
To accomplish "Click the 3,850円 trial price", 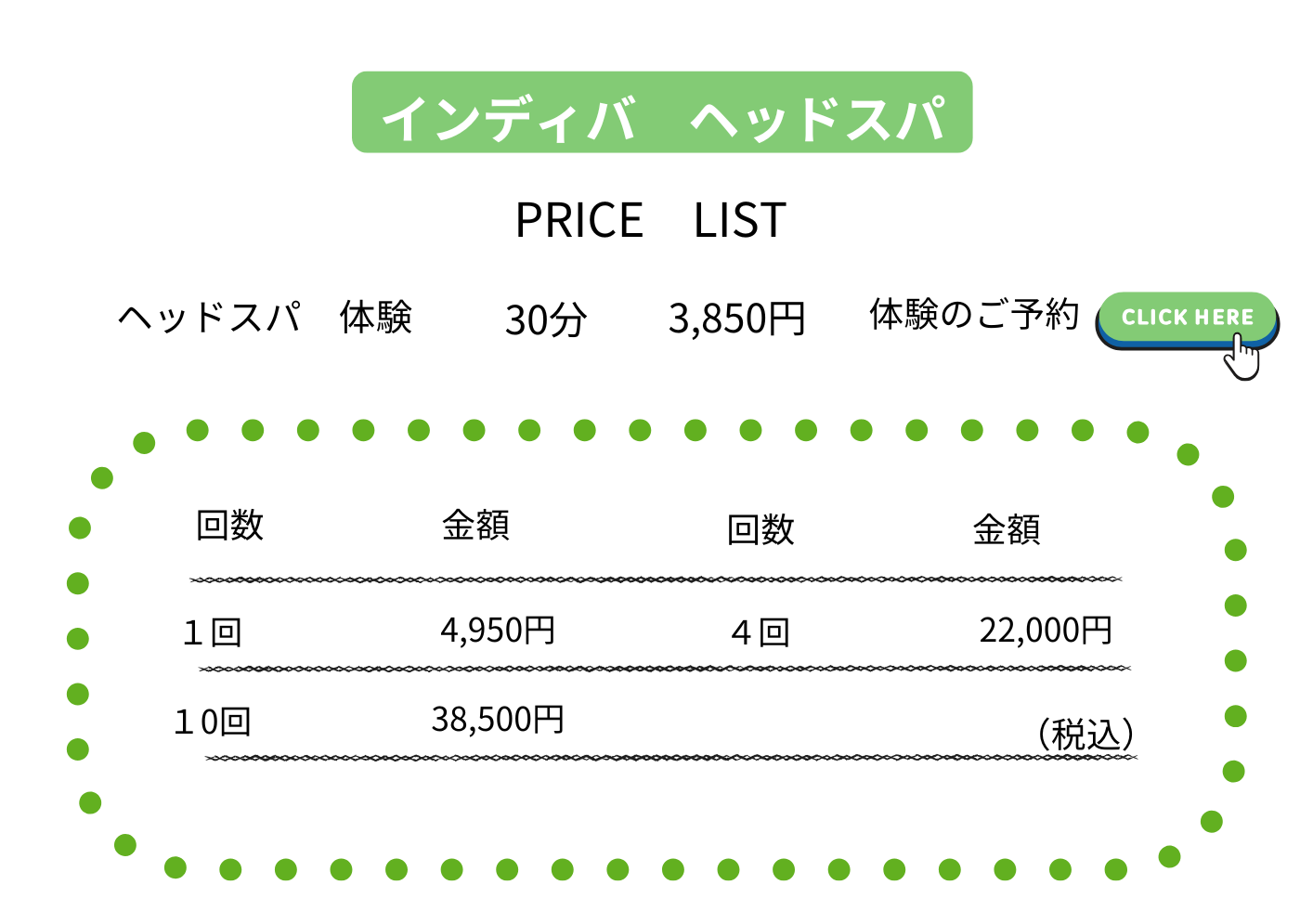I will 736,319.
